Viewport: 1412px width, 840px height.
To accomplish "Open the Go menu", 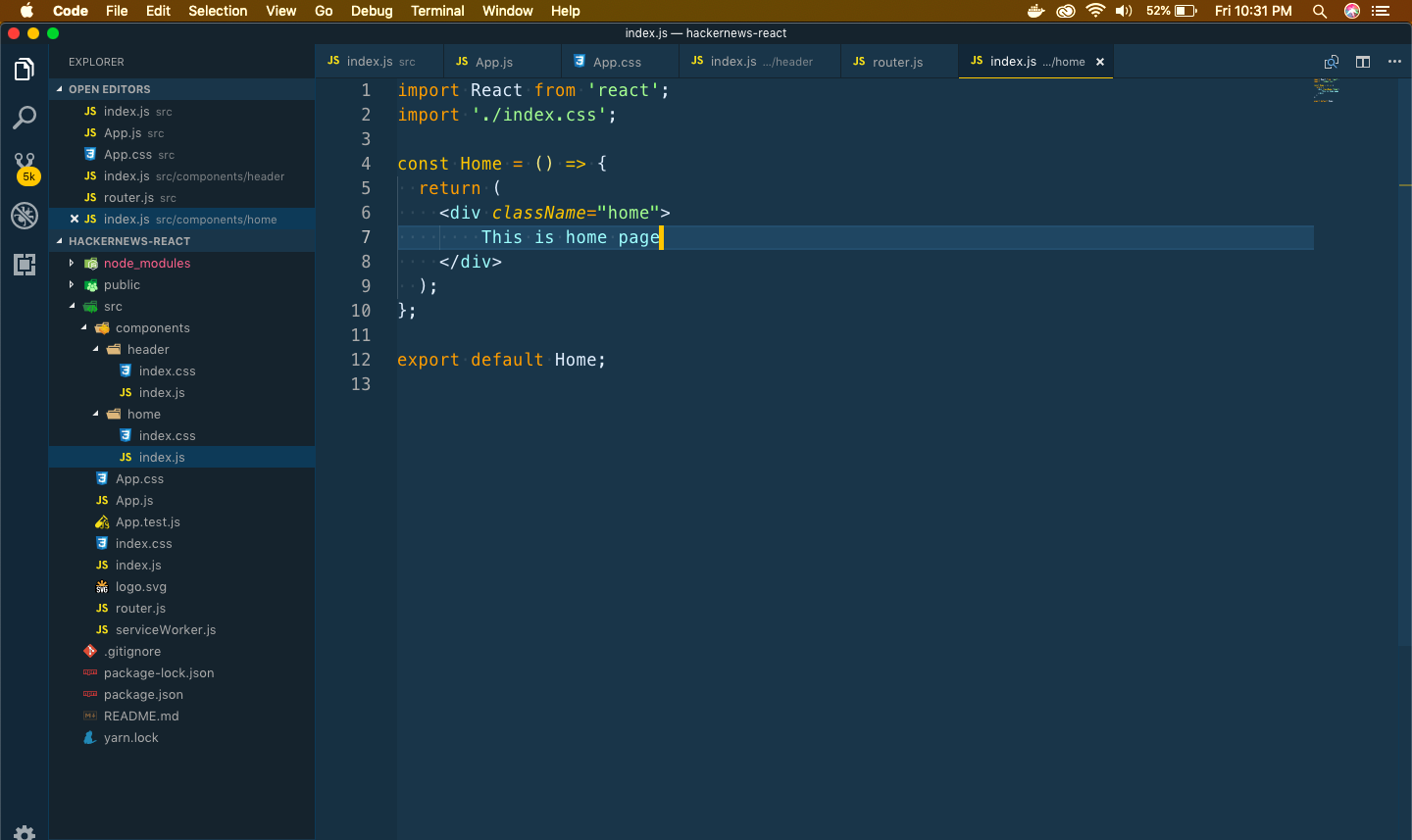I will (x=324, y=11).
